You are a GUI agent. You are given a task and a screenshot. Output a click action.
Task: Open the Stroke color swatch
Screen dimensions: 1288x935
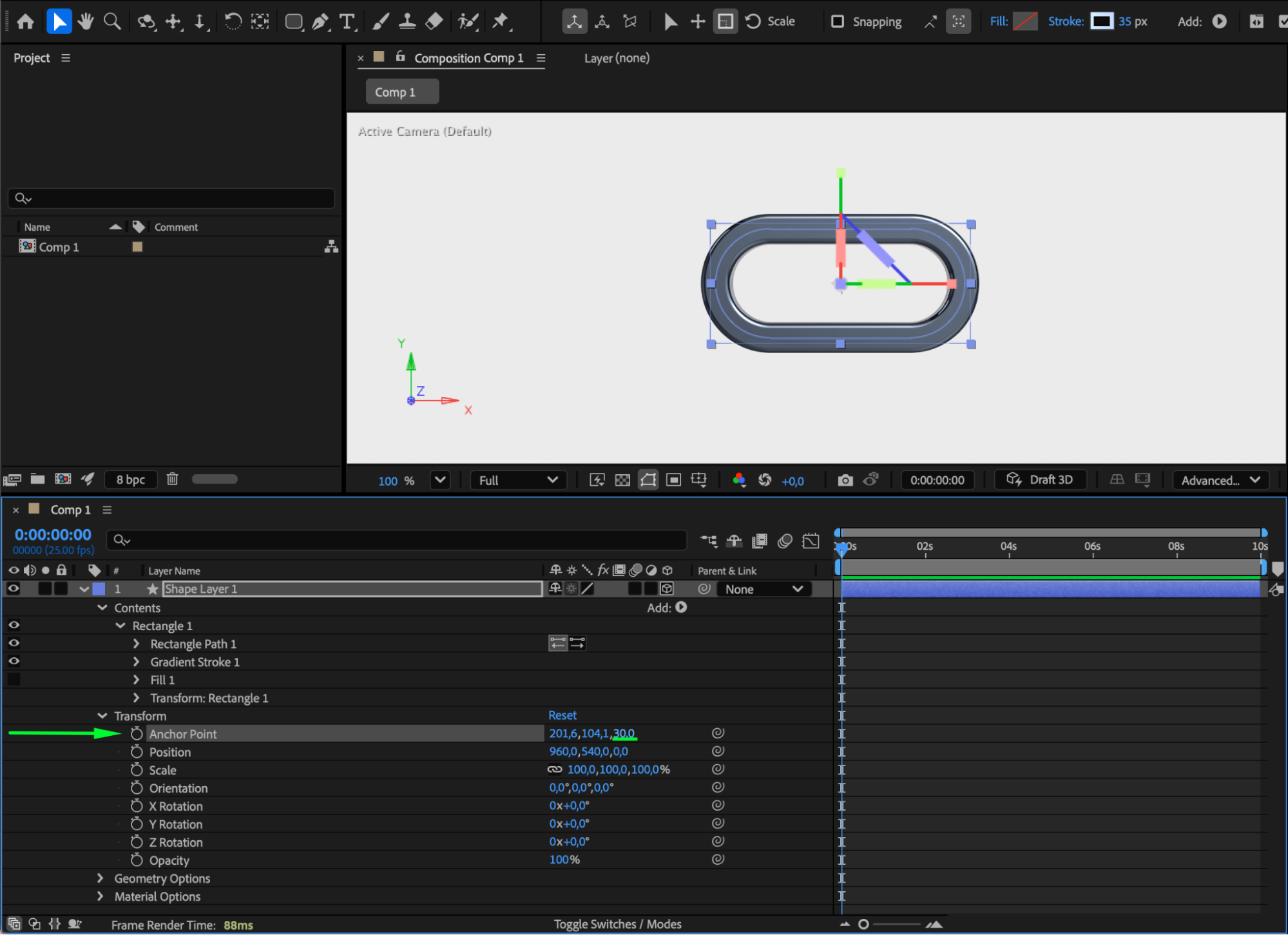coord(1101,21)
